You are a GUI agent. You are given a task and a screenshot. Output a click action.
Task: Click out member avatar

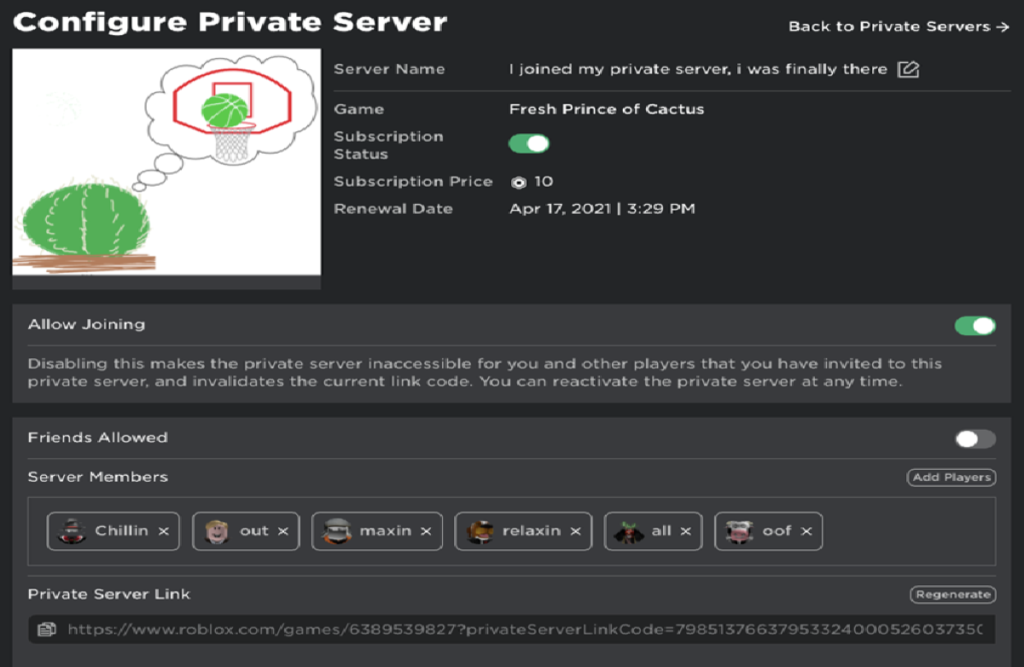217,531
